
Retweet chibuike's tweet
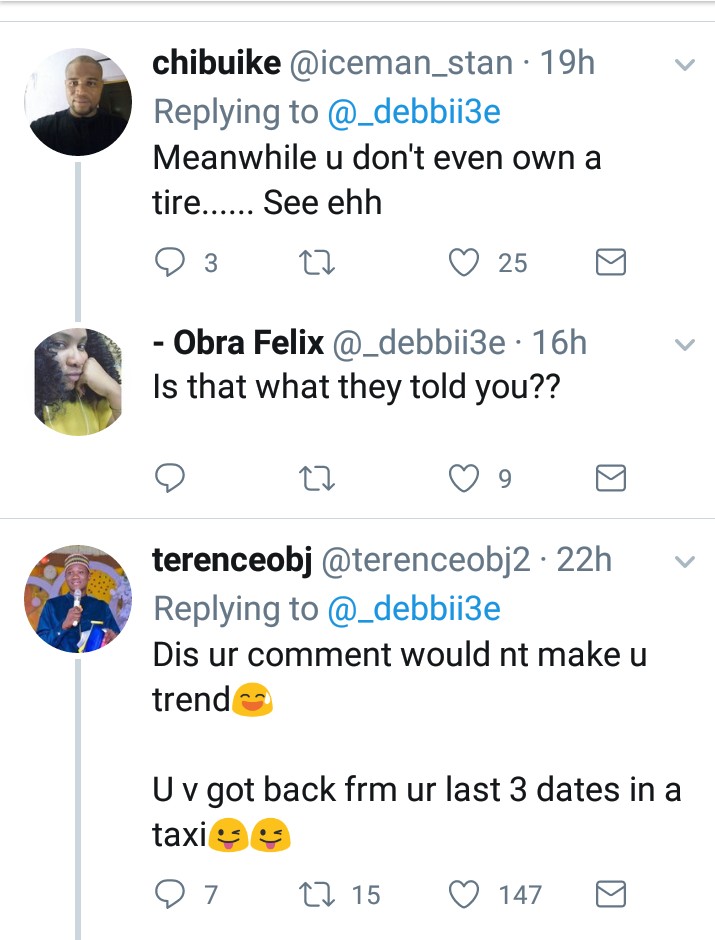pyautogui.click(x=317, y=263)
